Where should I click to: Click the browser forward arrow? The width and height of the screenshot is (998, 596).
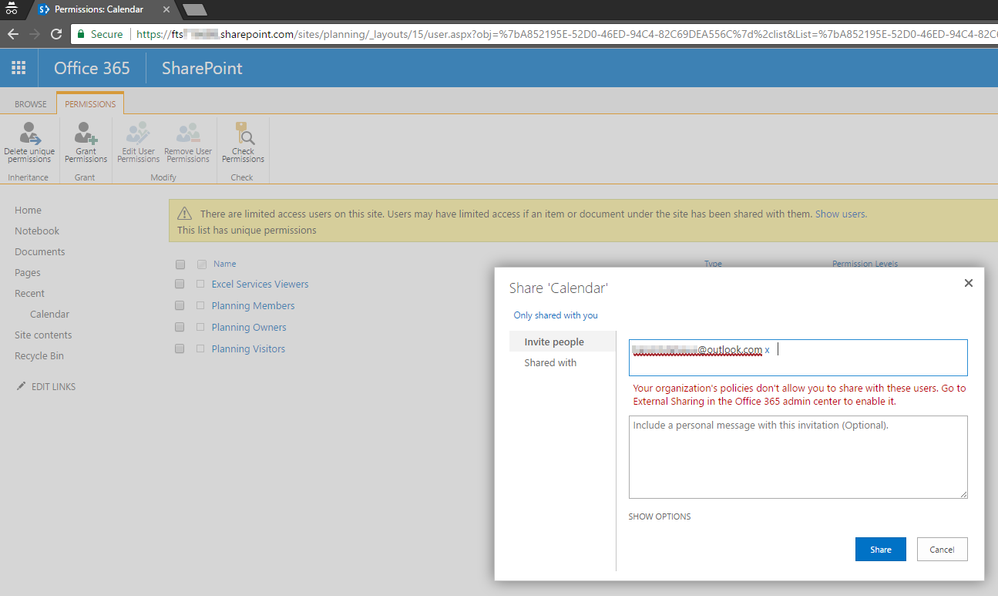point(34,34)
